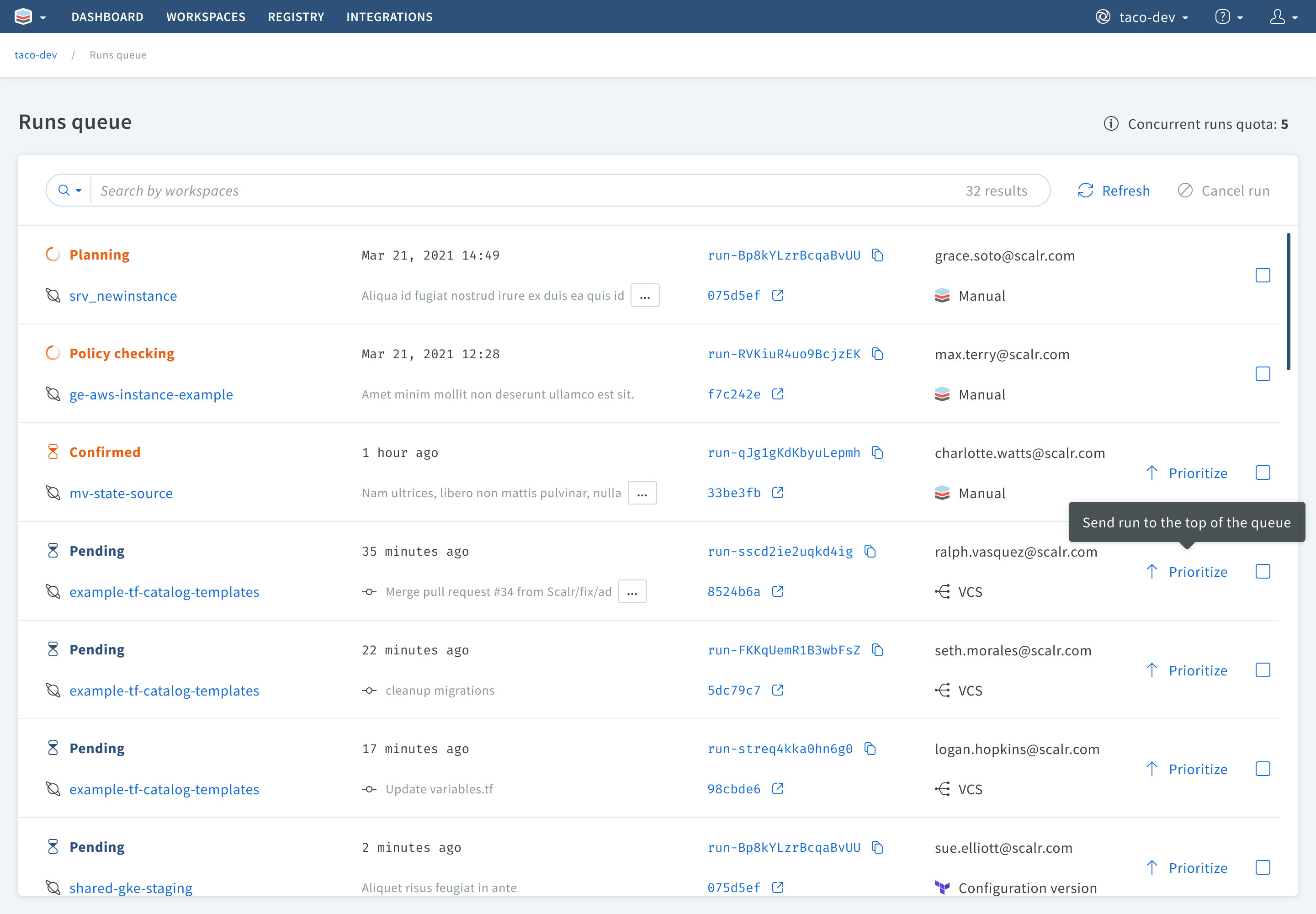Viewport: 1316px width, 914px height.
Task: Click the user account icon
Action: point(1278,16)
